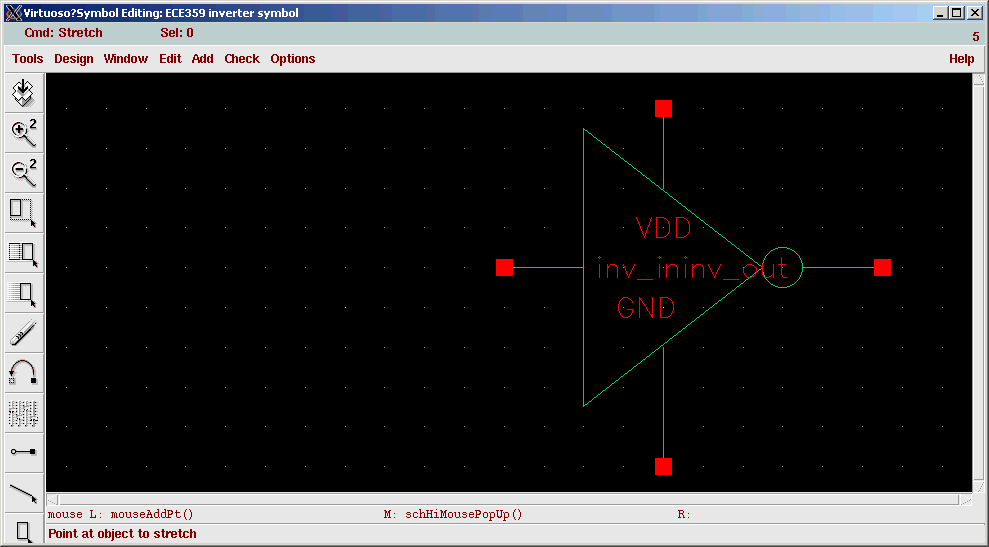This screenshot has width=989, height=547.
Task: Click the Undo curved arrow icon
Action: [x=23, y=372]
